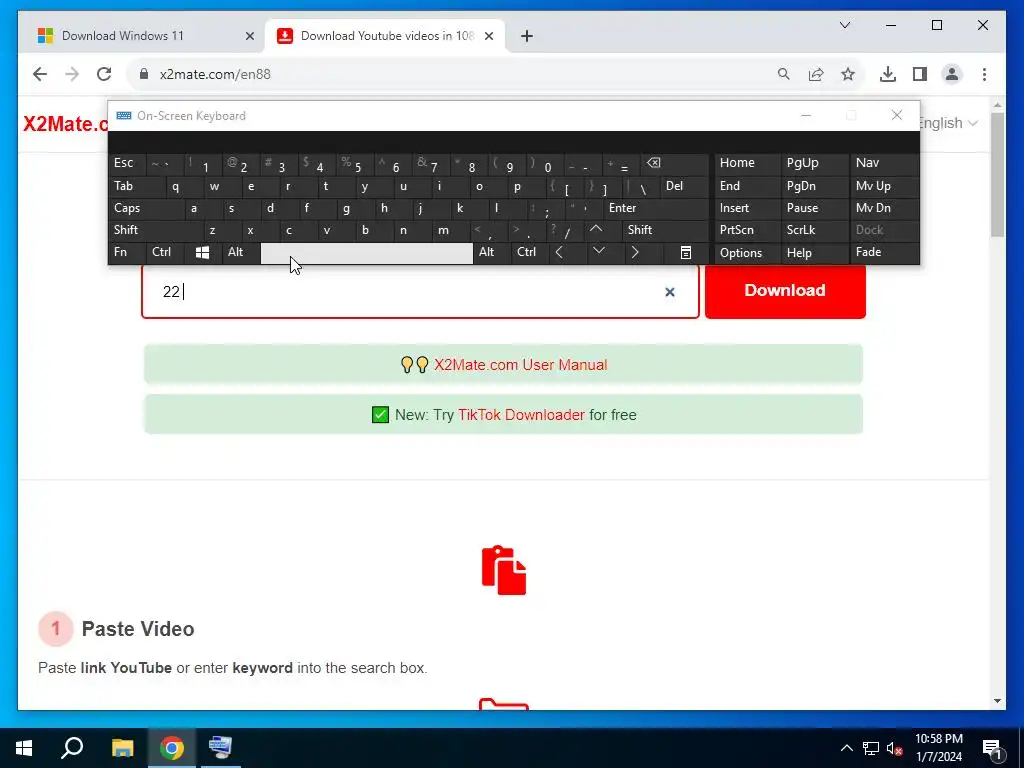Open File Explorer from the taskbar

pos(122,748)
